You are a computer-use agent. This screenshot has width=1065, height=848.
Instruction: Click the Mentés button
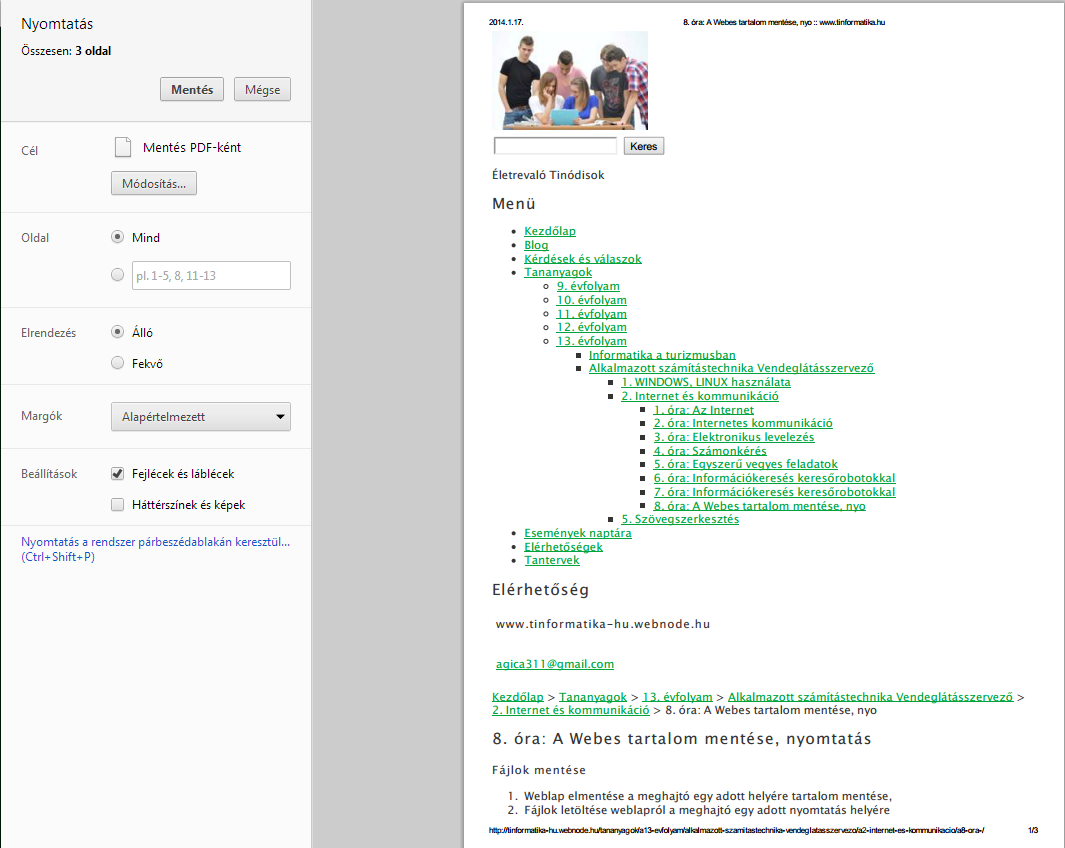(x=192, y=89)
